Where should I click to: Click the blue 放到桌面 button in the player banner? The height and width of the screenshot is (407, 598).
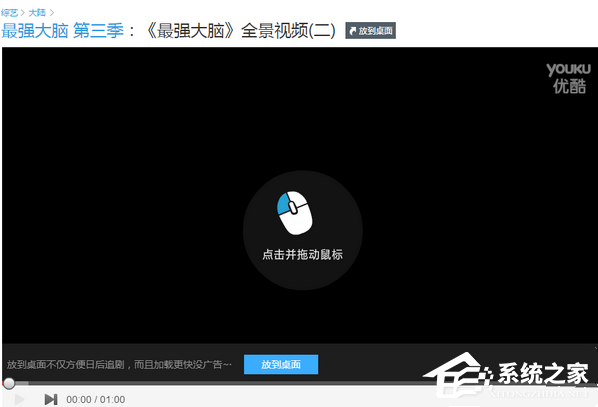(x=281, y=364)
